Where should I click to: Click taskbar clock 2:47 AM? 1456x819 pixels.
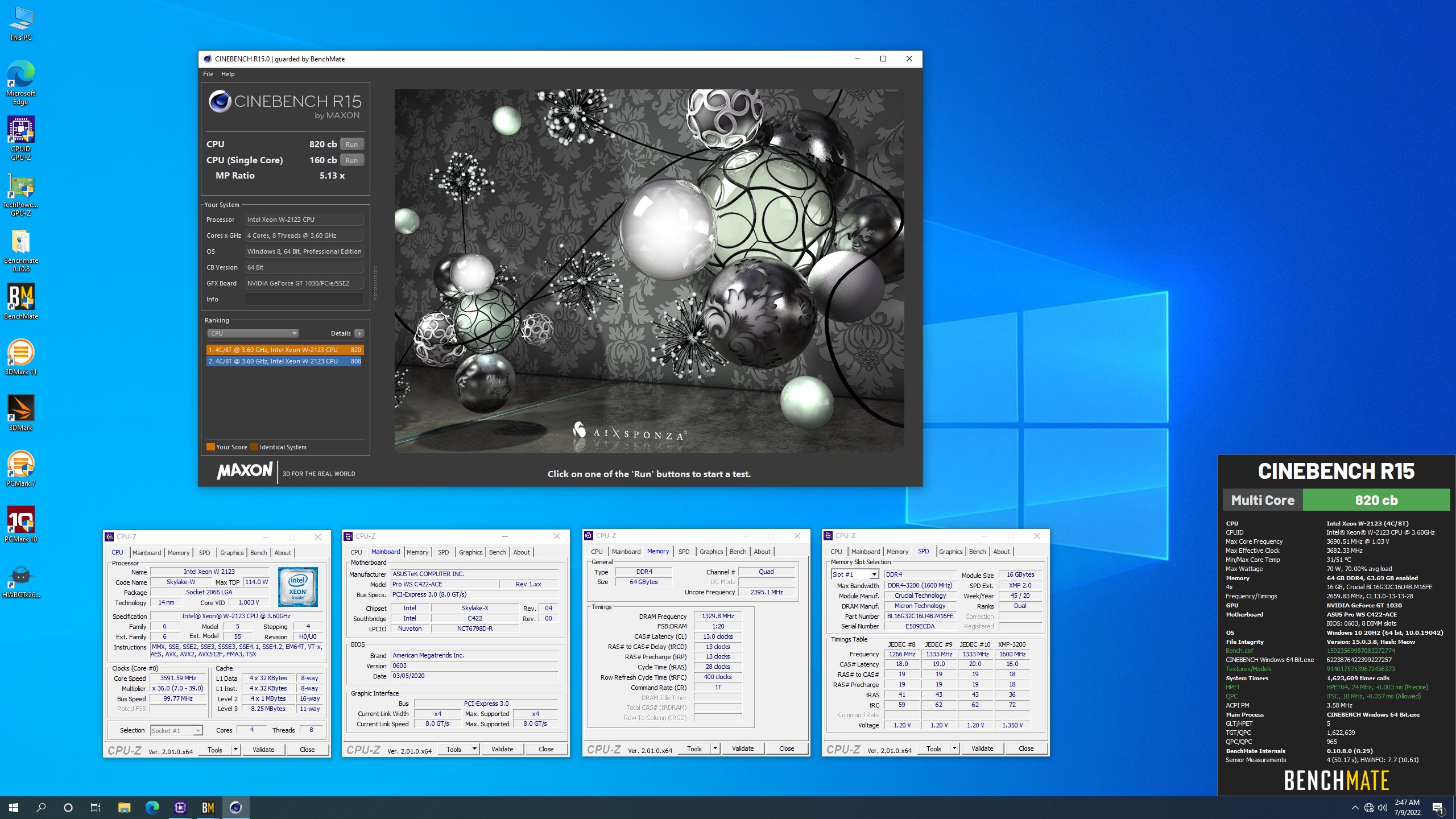(x=1407, y=808)
